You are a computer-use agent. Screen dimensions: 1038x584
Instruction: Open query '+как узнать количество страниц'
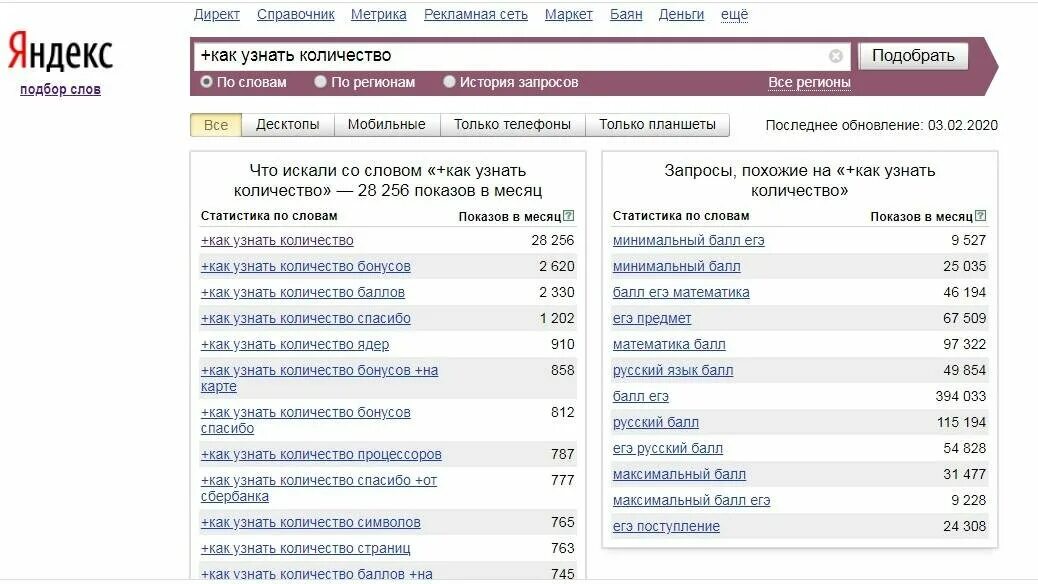(306, 548)
